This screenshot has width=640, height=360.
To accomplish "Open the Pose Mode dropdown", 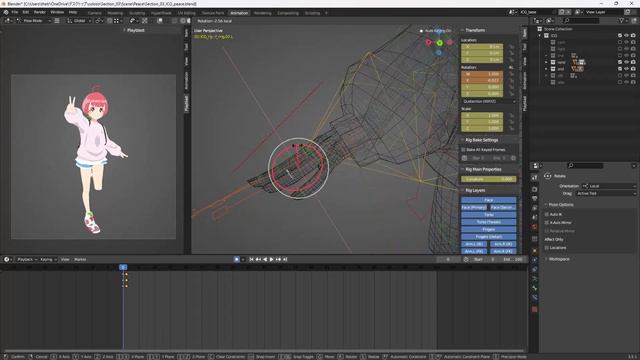I will pos(34,20).
